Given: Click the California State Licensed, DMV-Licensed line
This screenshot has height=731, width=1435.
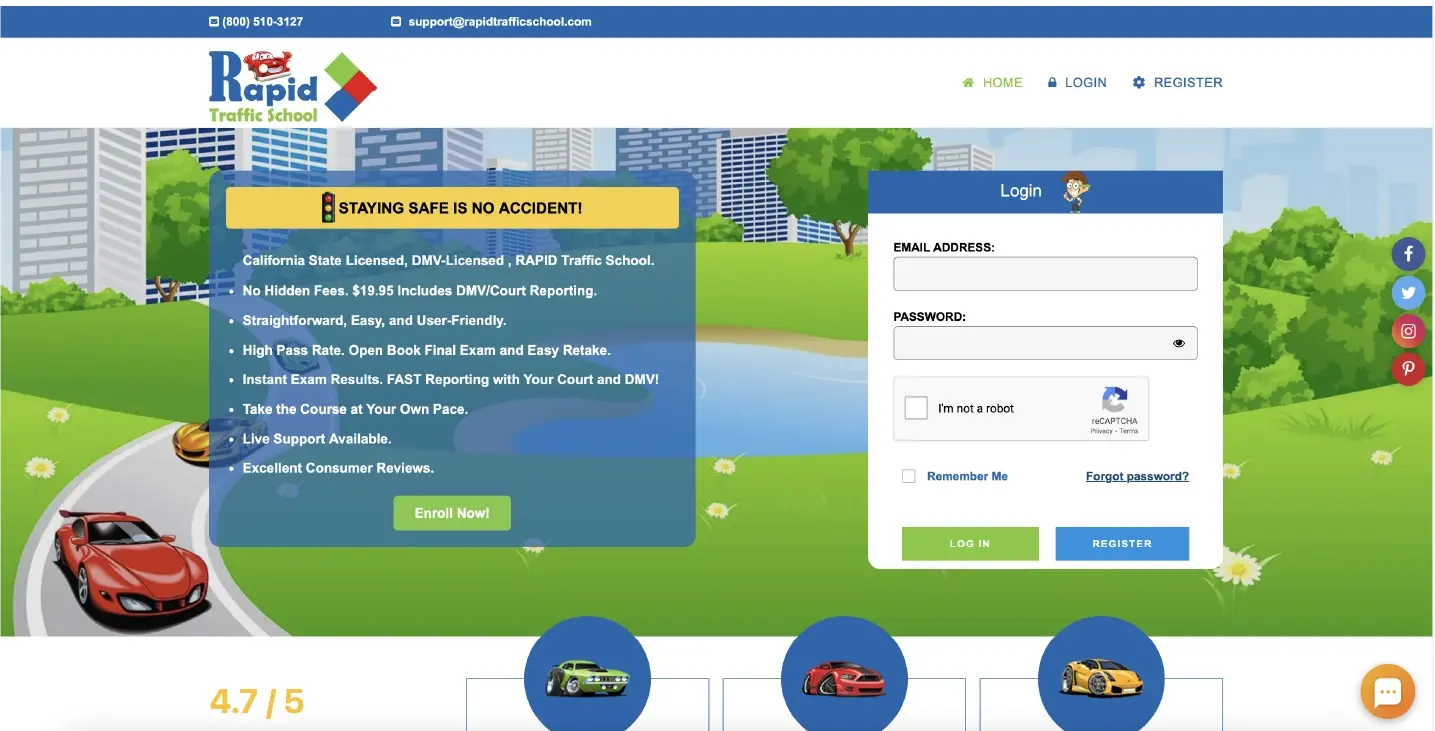Looking at the screenshot, I should coord(448,261).
